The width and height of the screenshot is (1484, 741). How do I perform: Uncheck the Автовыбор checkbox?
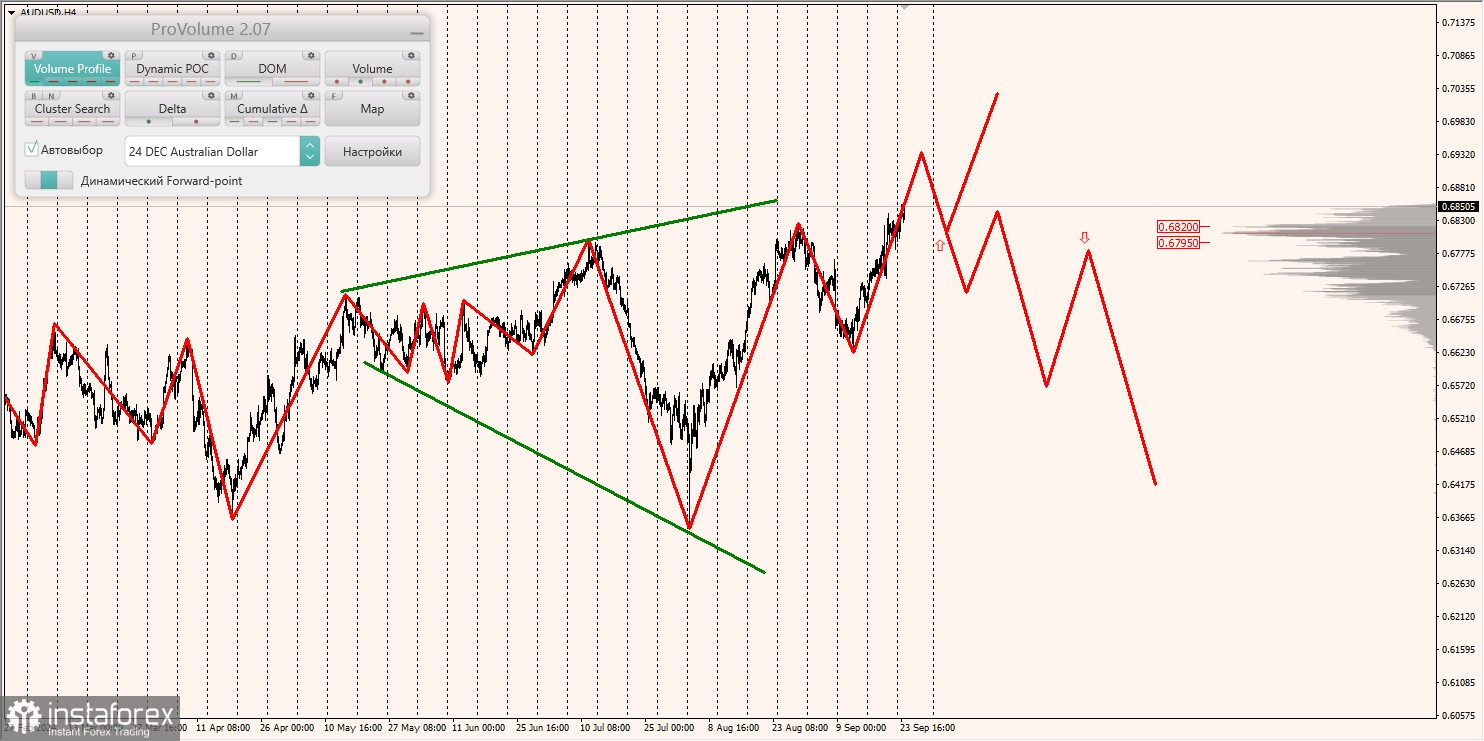(31, 150)
